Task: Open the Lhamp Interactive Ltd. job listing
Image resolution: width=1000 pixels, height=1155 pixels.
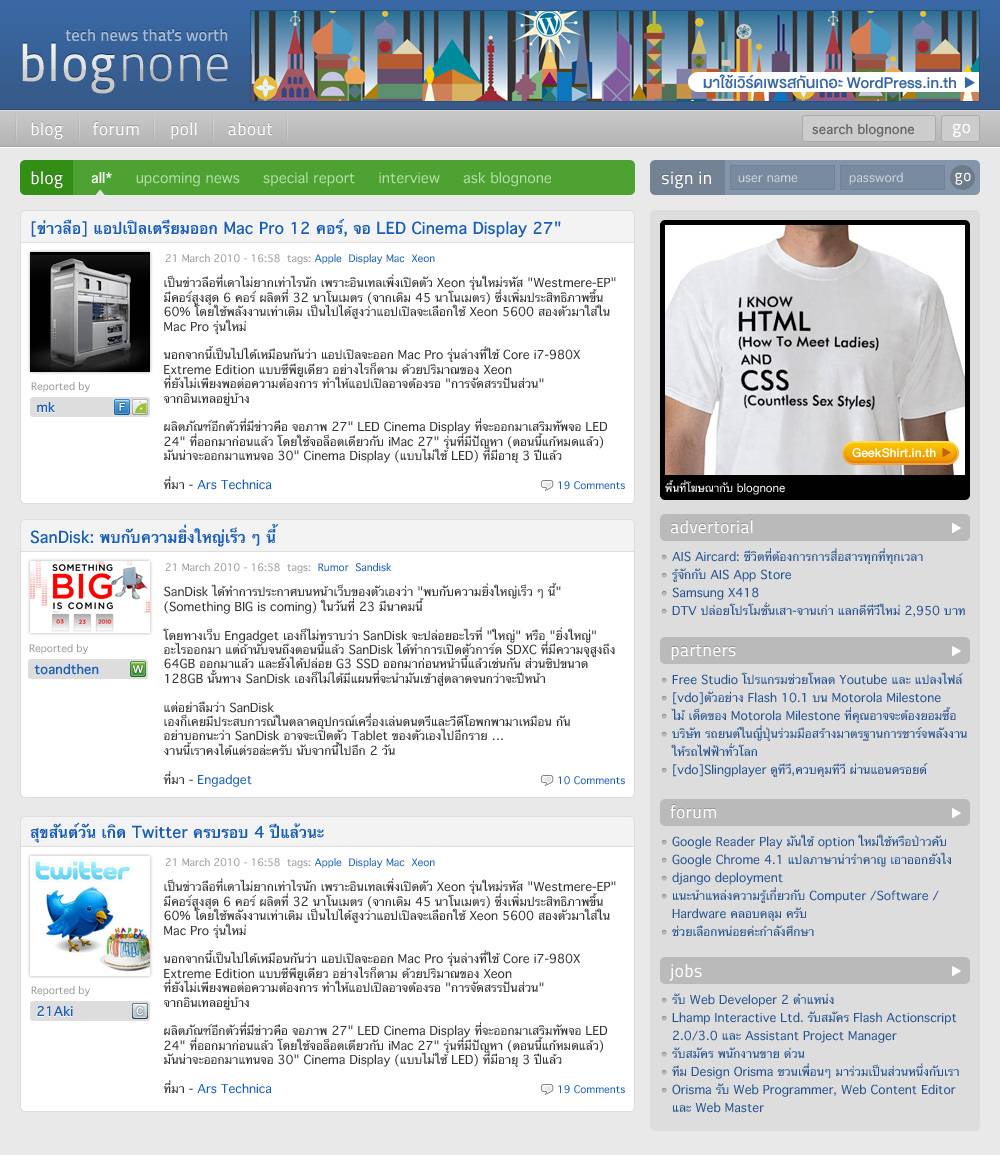Action: [x=814, y=1026]
